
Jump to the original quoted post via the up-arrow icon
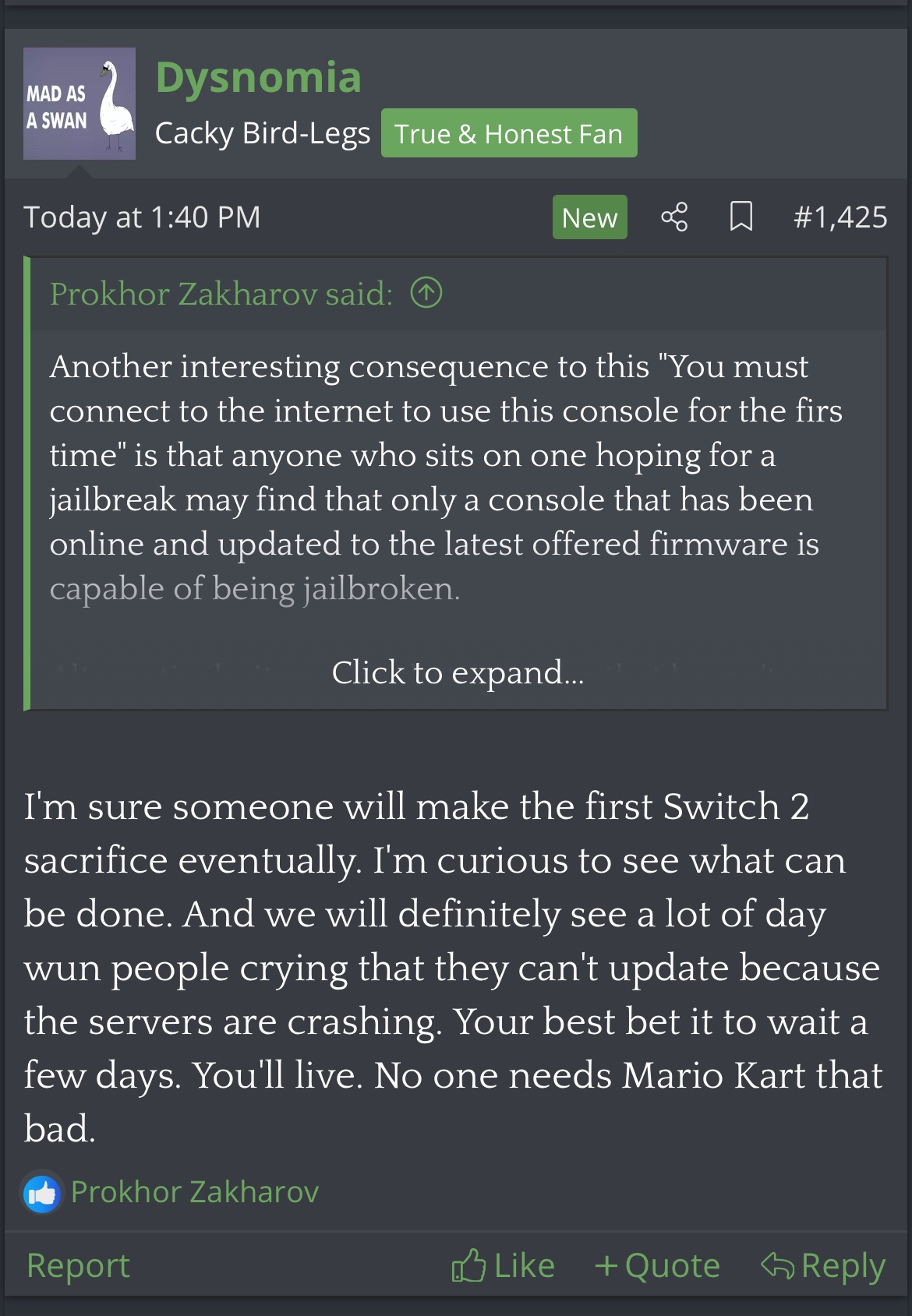click(x=426, y=293)
